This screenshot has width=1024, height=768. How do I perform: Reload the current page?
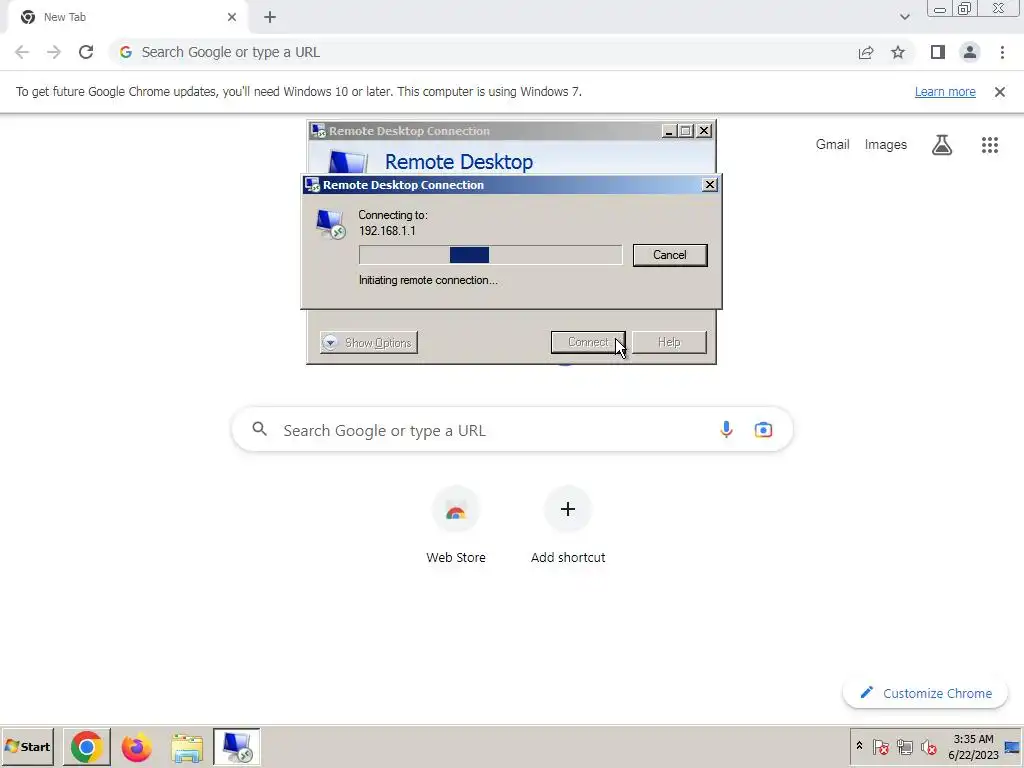[86, 52]
